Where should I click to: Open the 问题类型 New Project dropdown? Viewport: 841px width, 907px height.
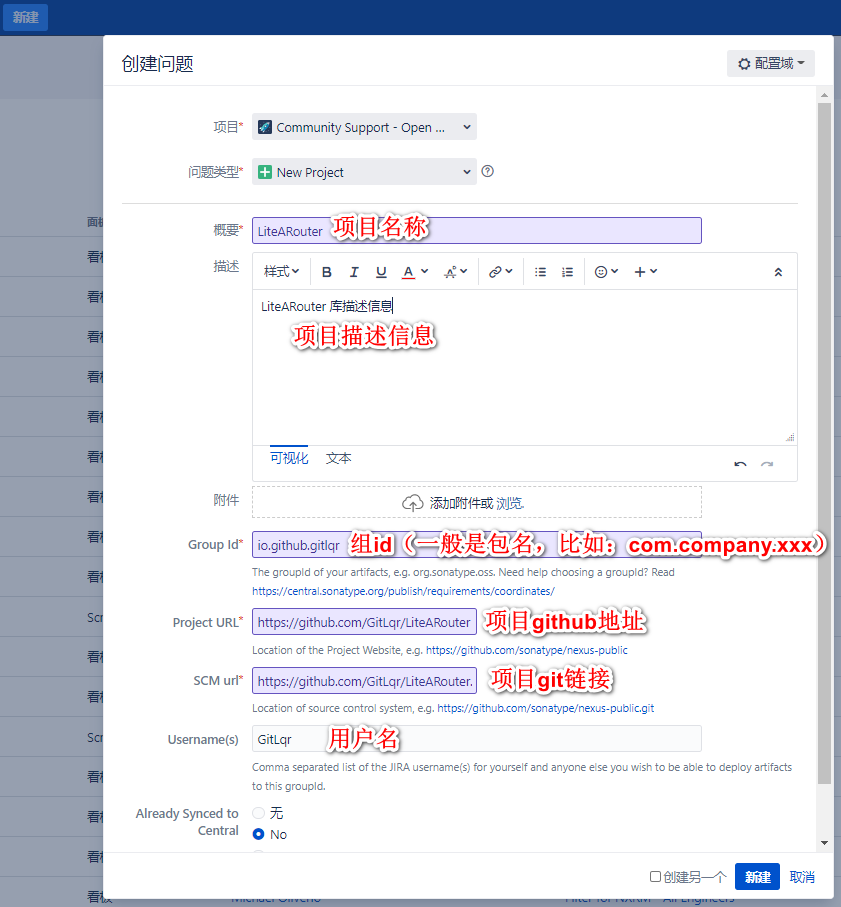(364, 172)
